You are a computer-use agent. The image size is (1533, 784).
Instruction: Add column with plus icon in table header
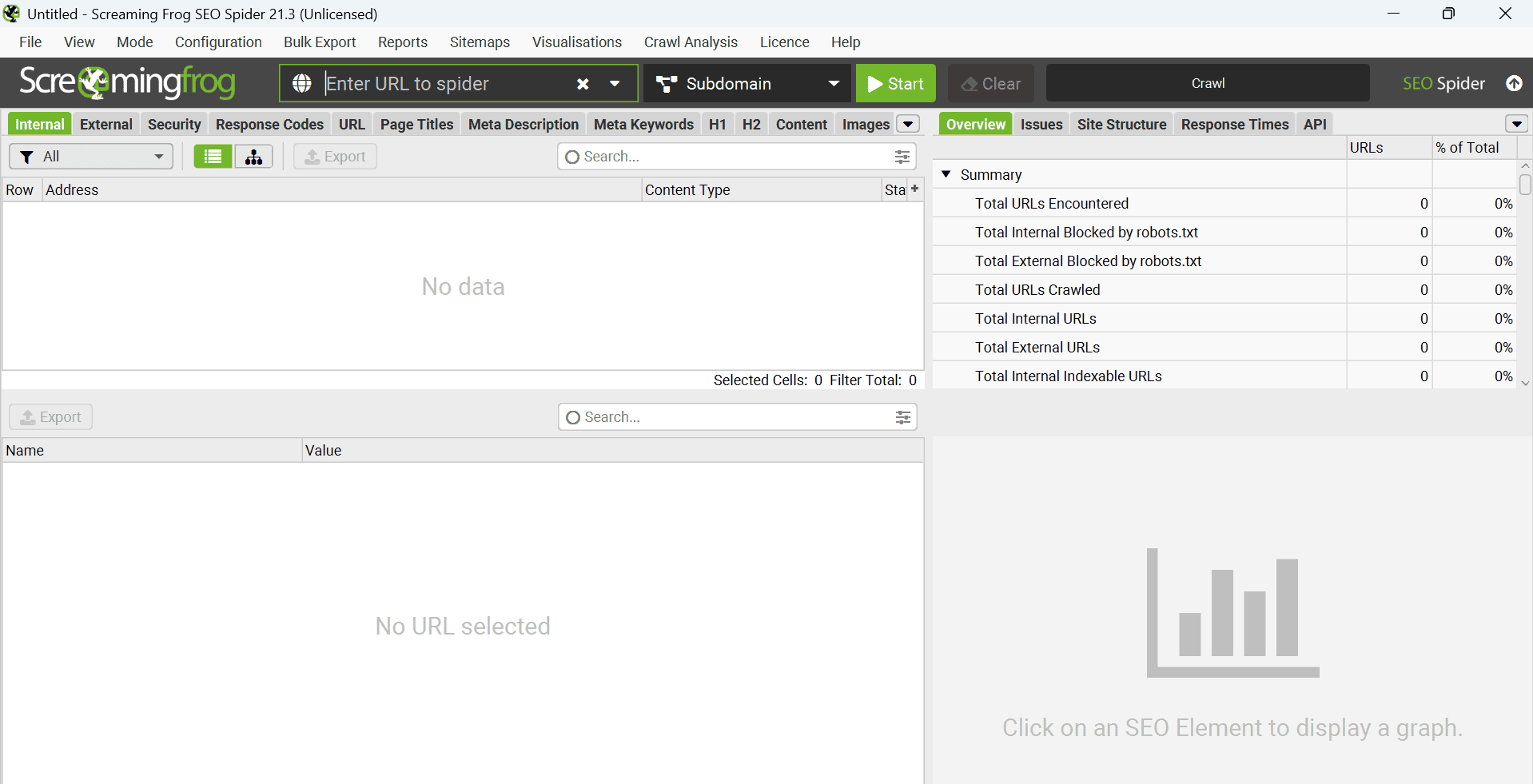914,189
